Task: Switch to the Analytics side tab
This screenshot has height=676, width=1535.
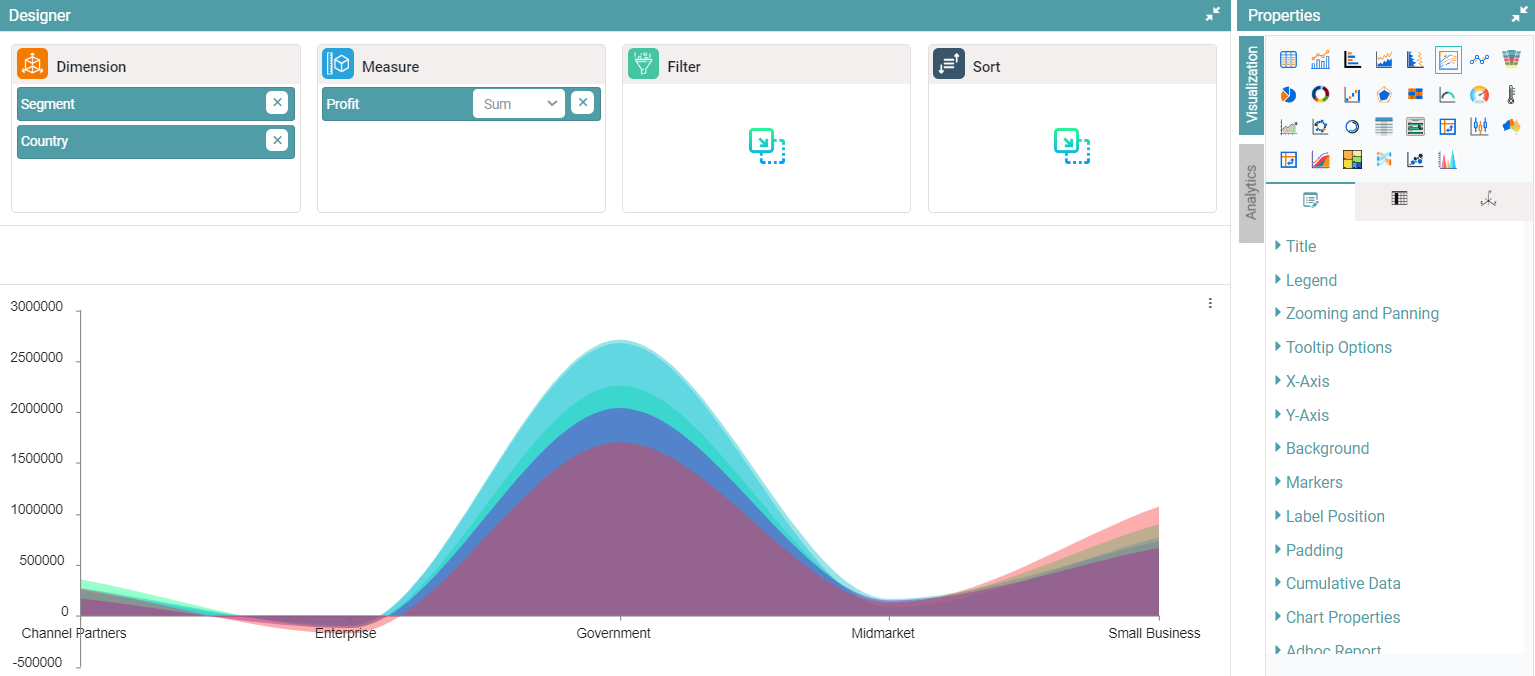Action: pos(1250,193)
